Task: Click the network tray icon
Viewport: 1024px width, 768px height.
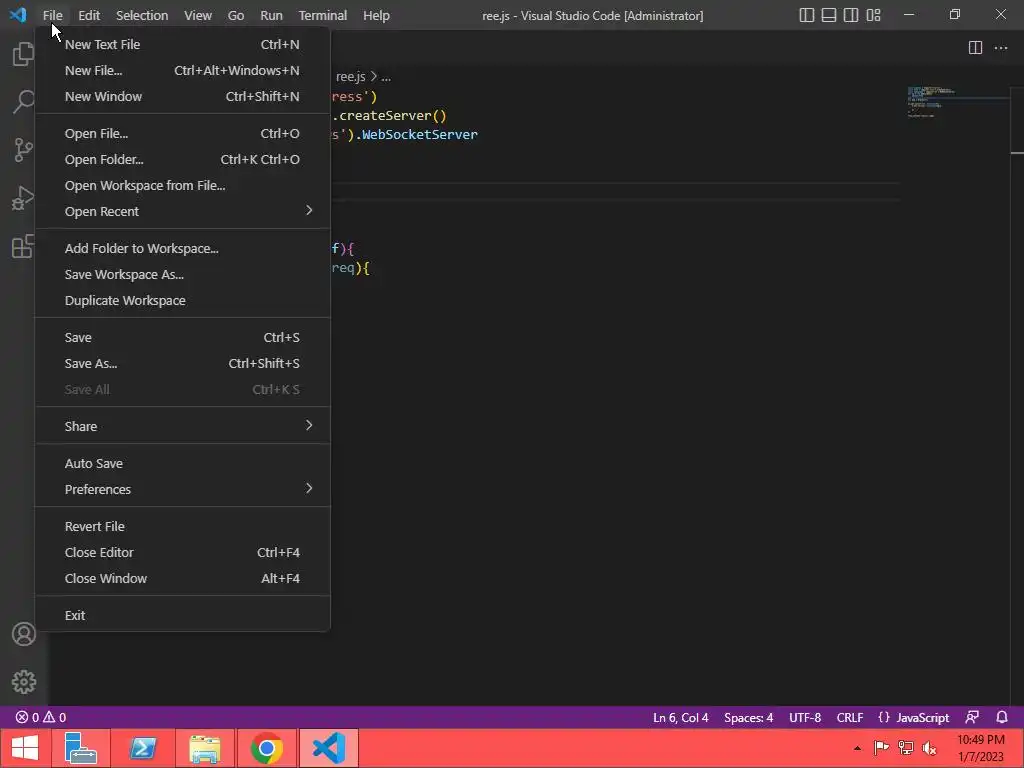Action: pos(905,748)
